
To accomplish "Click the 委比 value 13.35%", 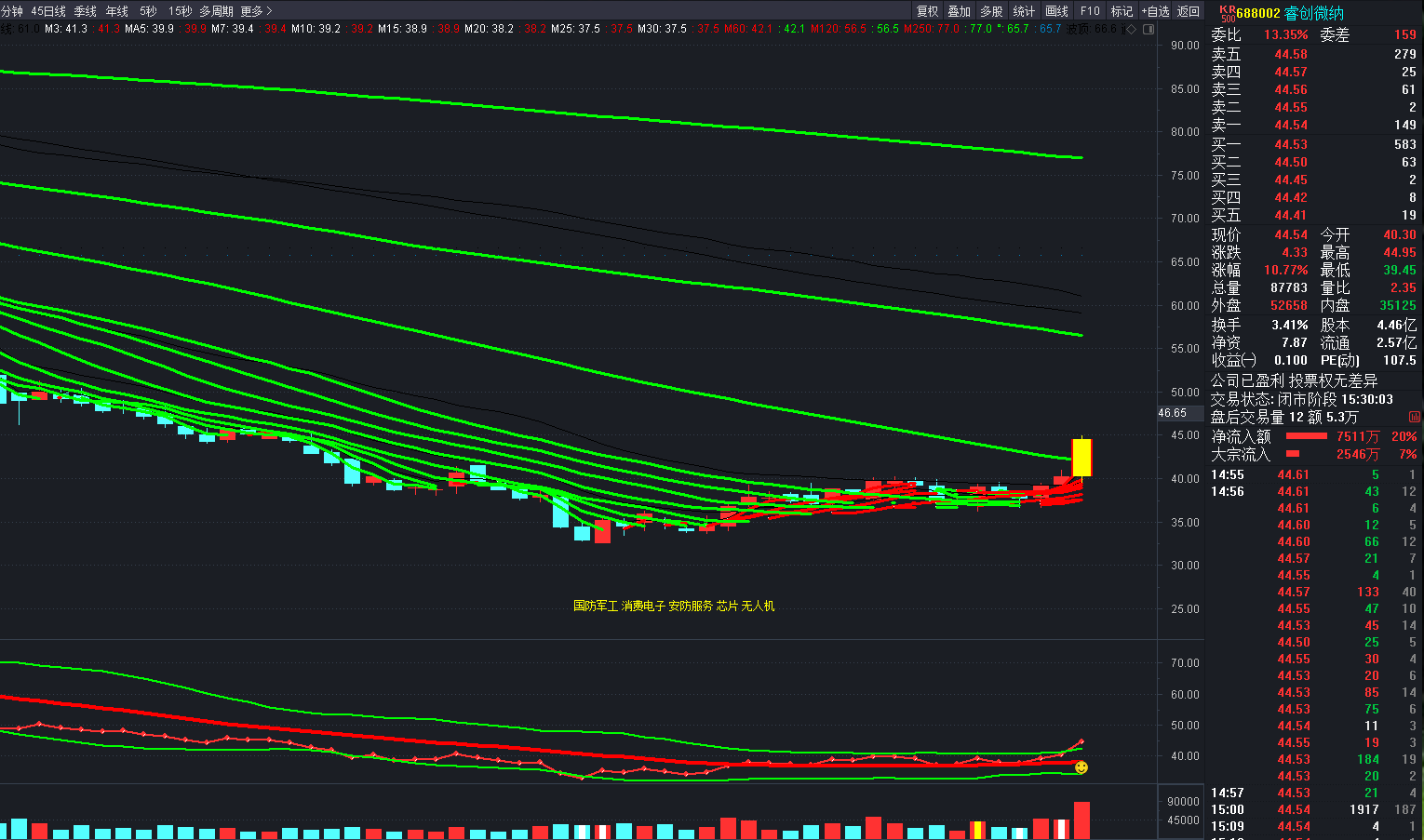I will pos(1286,34).
